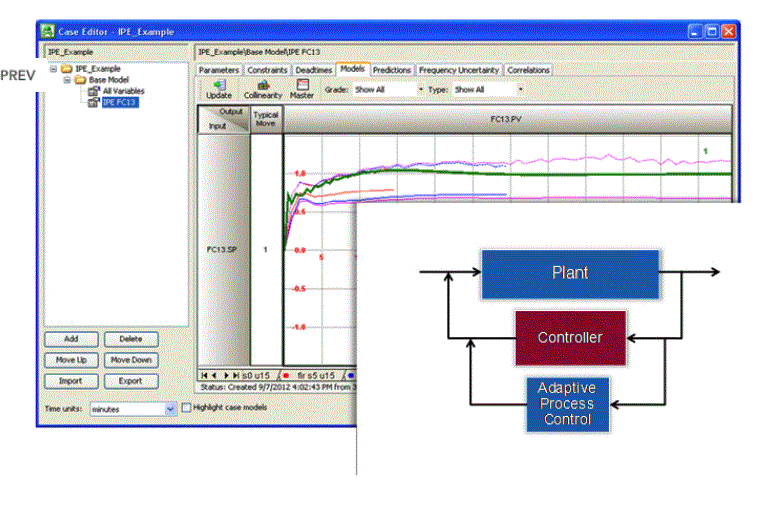Click the IPE FC13 case icon
Viewport: 769px width, 515px height.
coord(94,102)
